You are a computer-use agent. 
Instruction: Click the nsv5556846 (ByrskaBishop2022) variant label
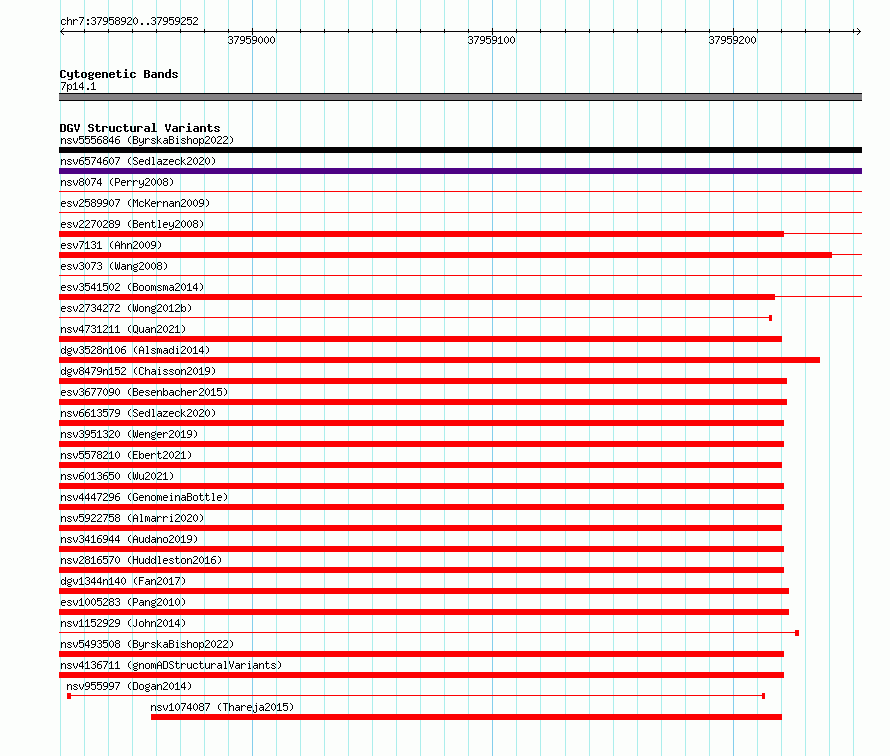point(147,140)
